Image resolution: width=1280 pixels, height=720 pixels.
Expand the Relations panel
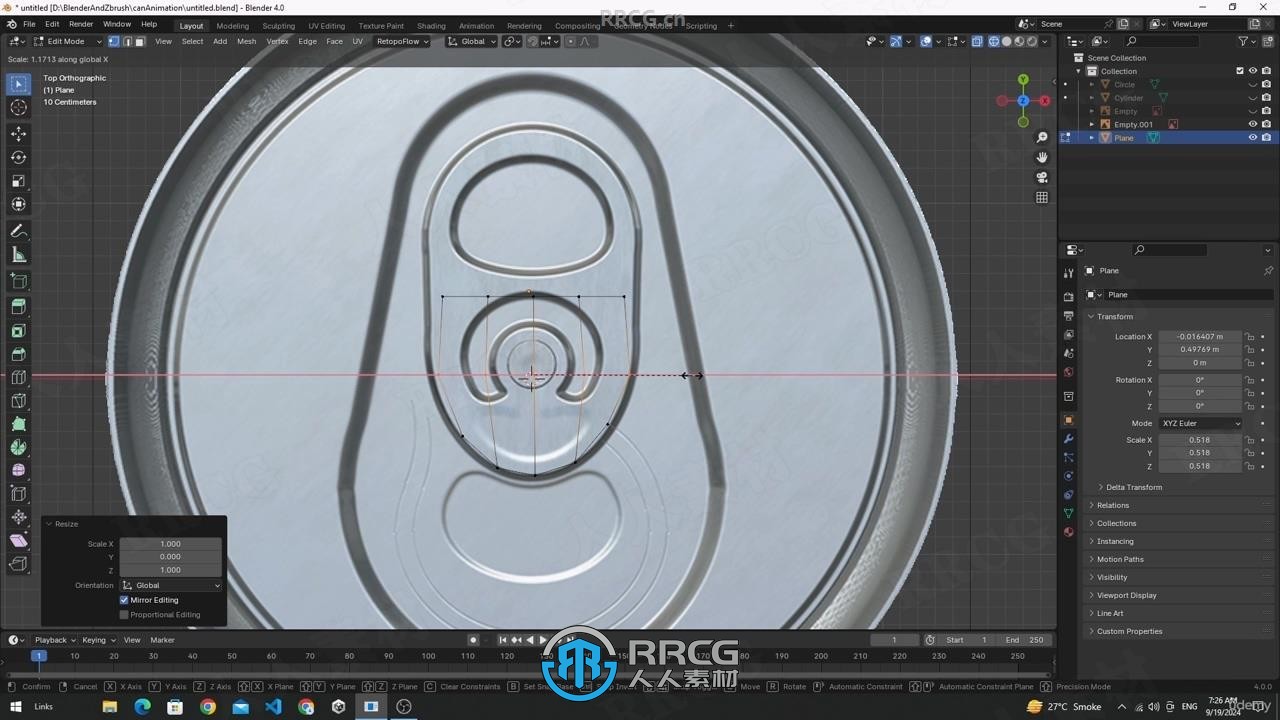(x=1112, y=505)
